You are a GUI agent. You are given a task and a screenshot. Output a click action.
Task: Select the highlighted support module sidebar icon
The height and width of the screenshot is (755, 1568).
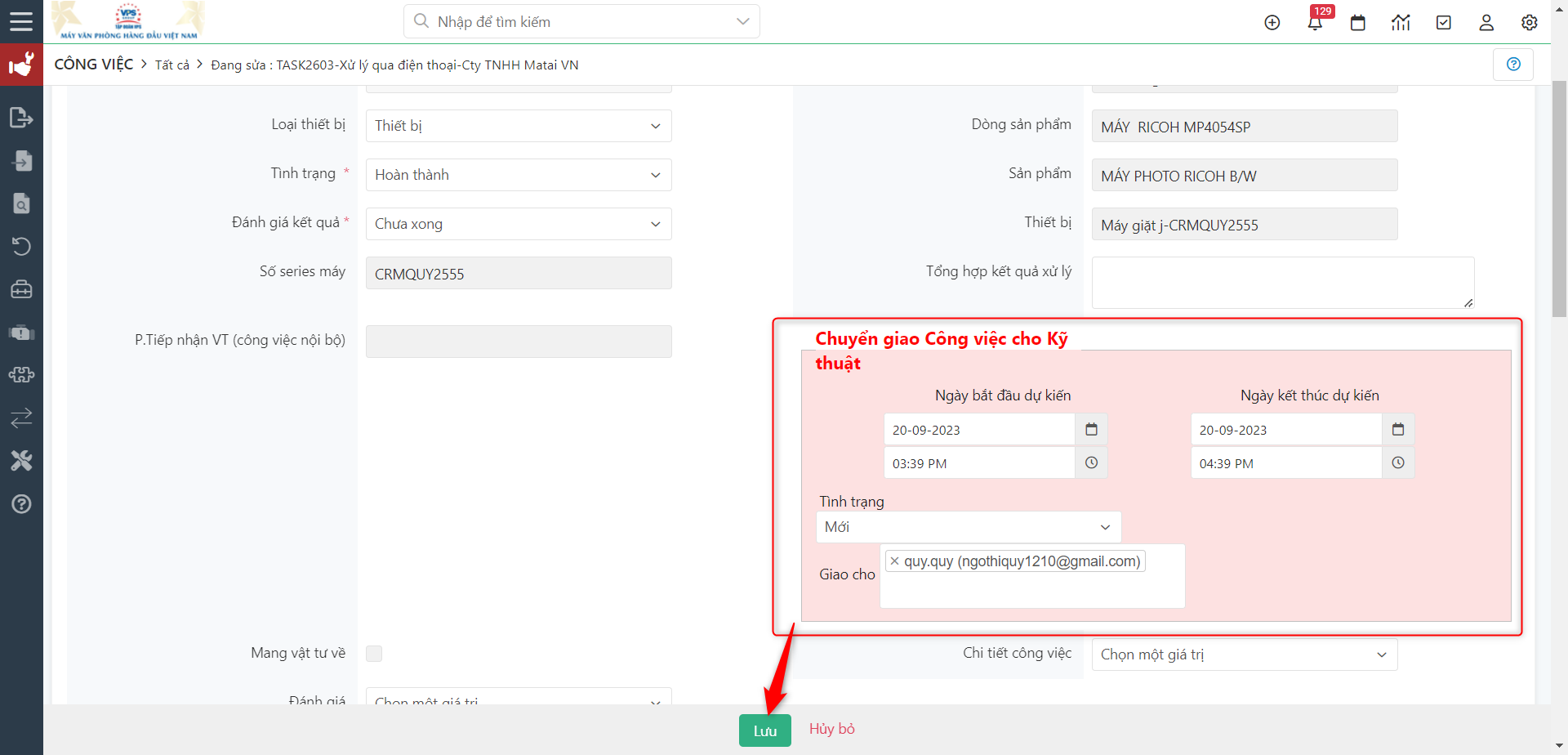21,65
